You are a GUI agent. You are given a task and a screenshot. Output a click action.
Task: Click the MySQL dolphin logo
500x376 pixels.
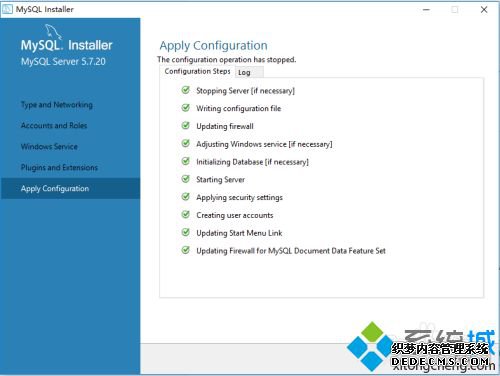tap(53, 32)
